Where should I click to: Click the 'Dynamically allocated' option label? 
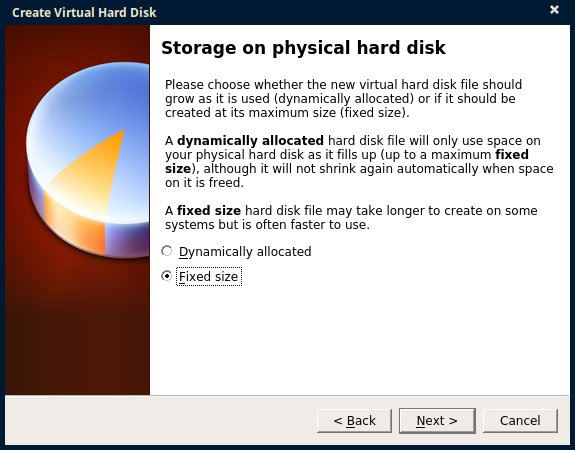pyautogui.click(x=245, y=252)
